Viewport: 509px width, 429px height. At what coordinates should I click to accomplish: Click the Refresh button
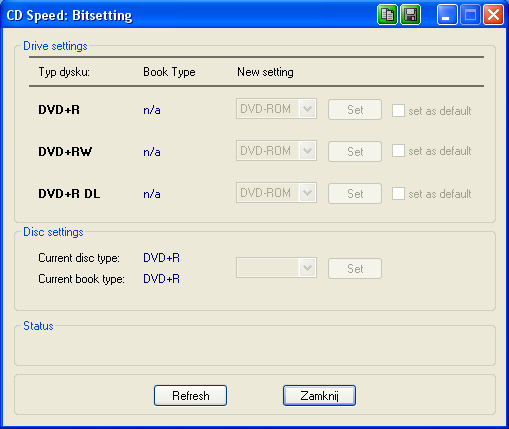[x=190, y=396]
